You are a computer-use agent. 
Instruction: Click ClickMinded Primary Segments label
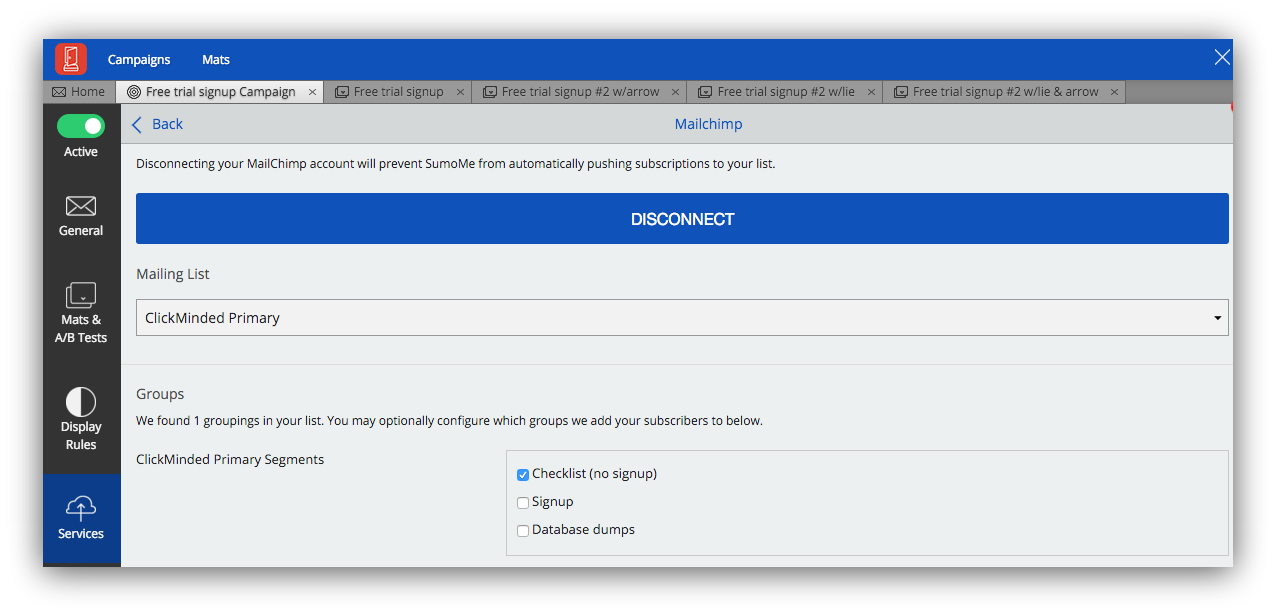pos(230,460)
